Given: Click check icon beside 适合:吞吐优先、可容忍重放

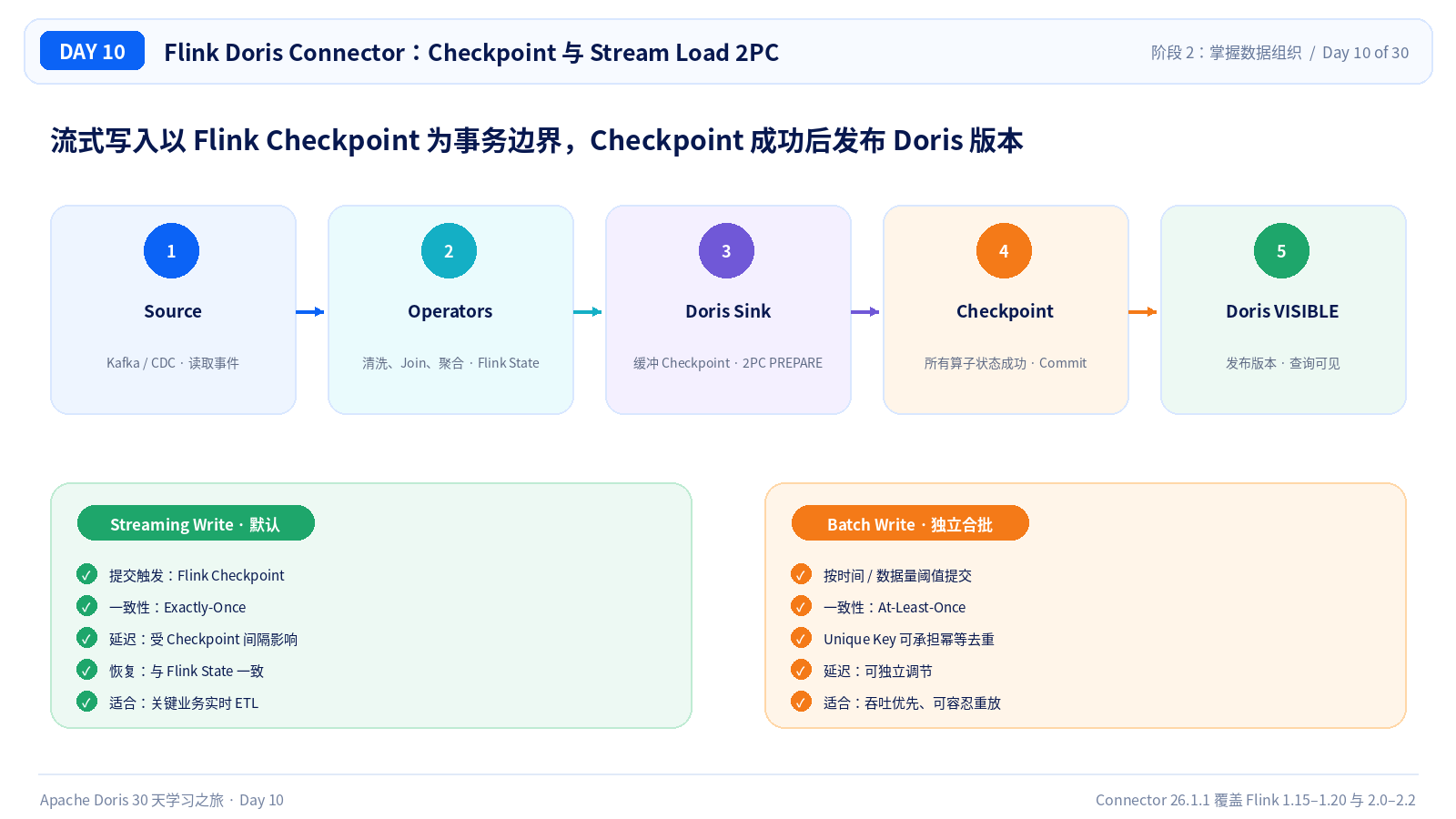Looking at the screenshot, I should pyautogui.click(x=801, y=702).
